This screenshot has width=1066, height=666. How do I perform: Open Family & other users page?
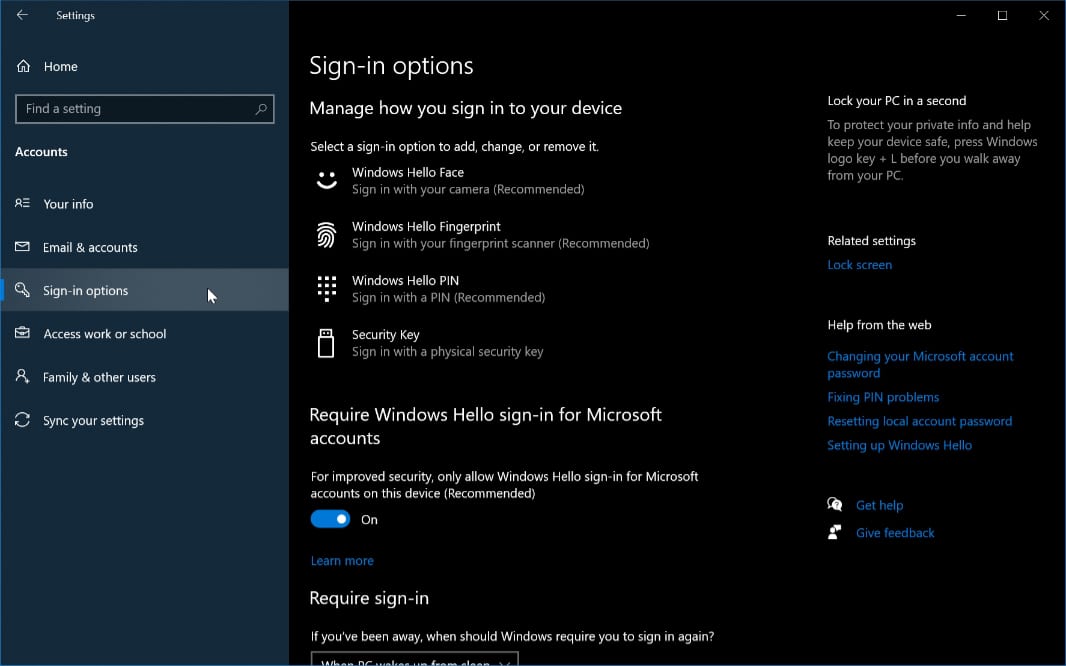point(99,377)
